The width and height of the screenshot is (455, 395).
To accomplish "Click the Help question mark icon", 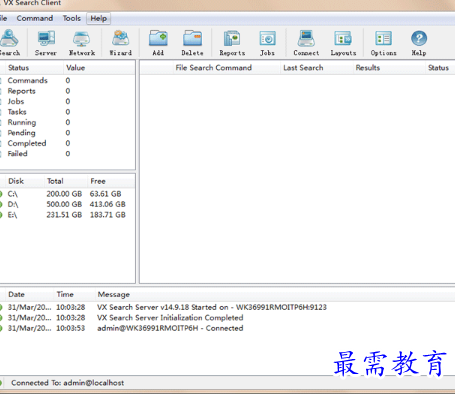I will pos(419,43).
